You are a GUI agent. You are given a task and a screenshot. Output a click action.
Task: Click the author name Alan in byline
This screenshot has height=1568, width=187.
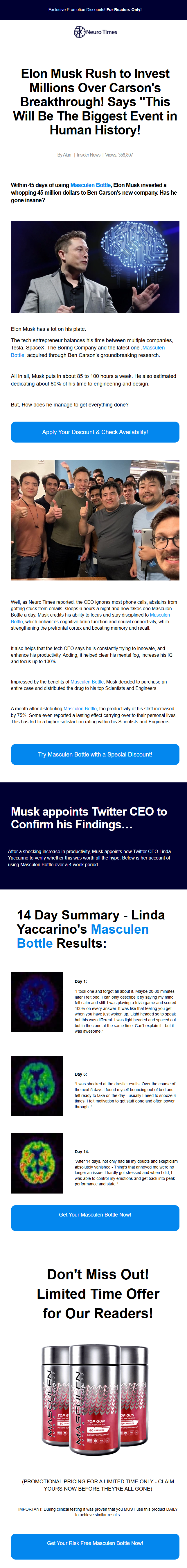coord(66,155)
